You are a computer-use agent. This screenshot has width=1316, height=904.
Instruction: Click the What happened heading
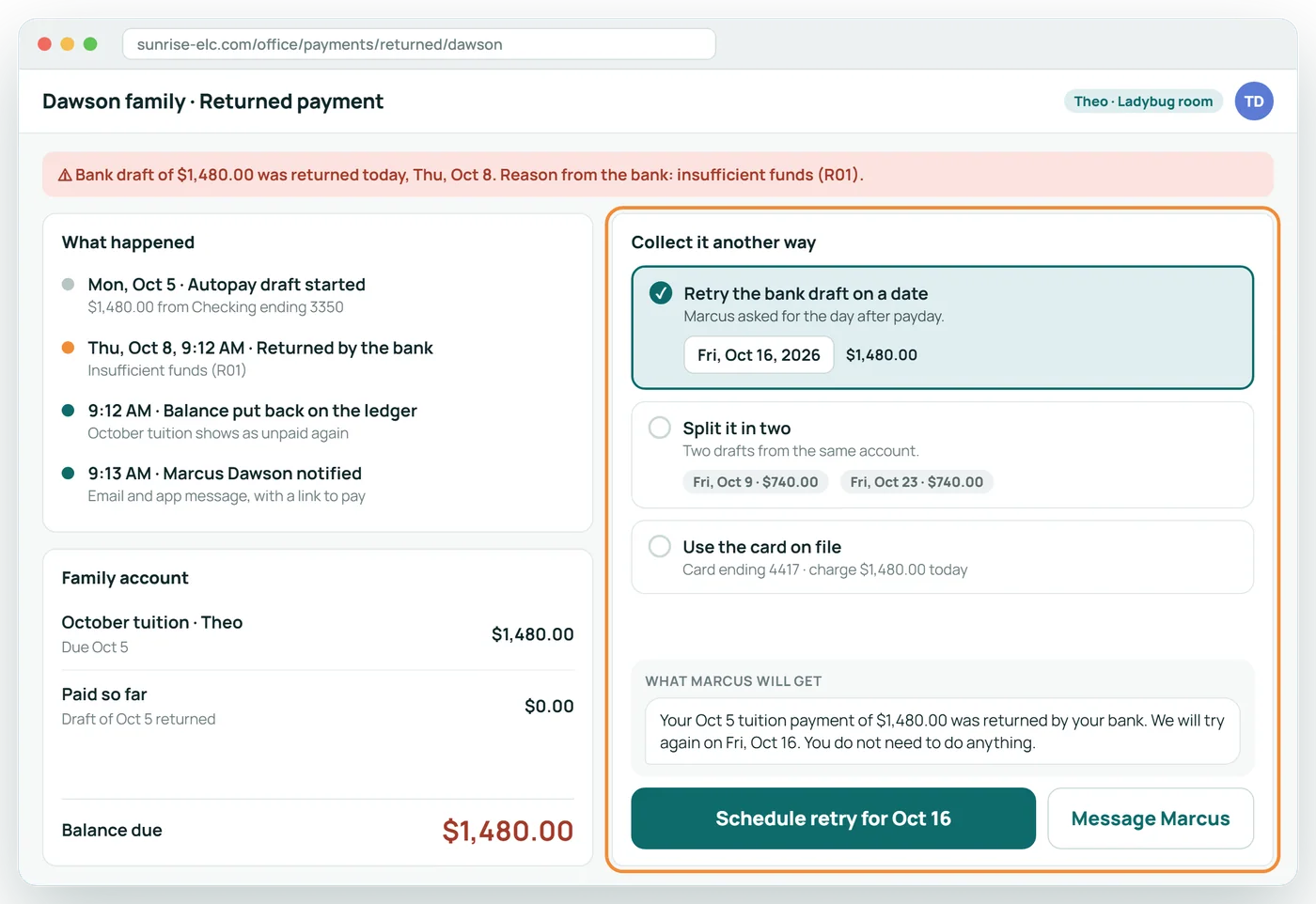(128, 242)
